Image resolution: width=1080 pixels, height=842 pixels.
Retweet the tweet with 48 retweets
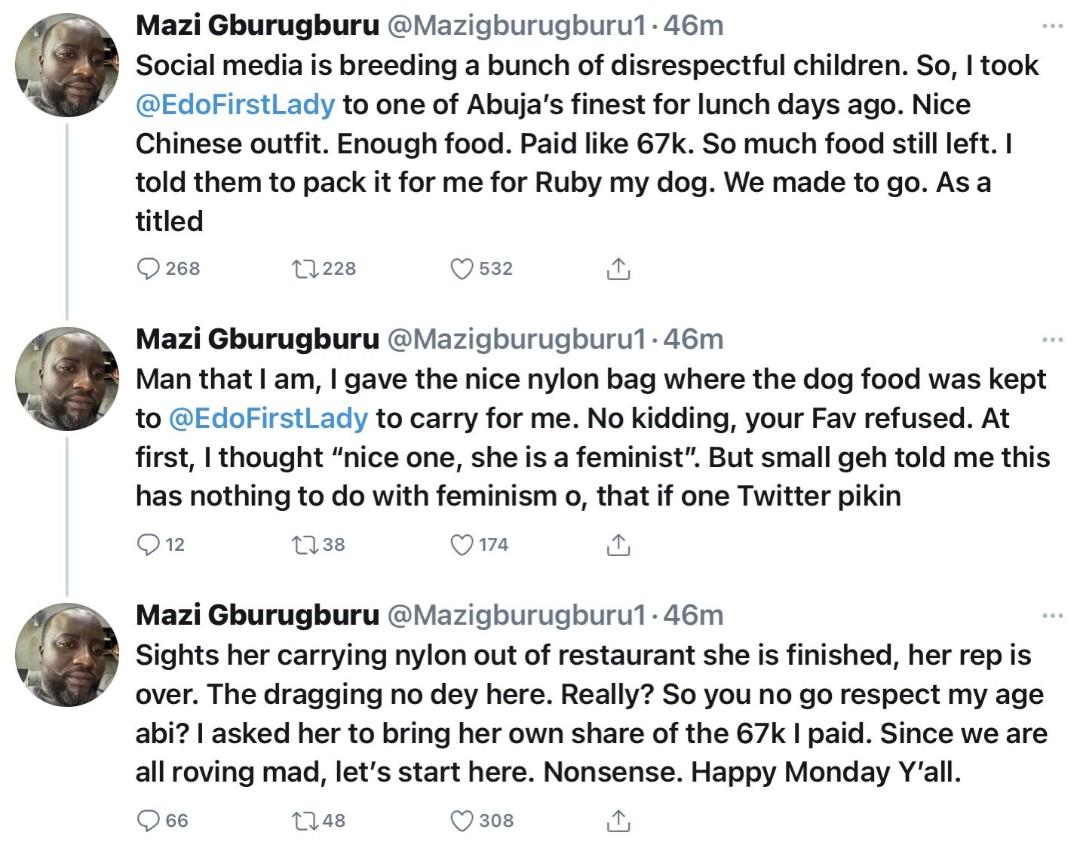click(x=301, y=821)
